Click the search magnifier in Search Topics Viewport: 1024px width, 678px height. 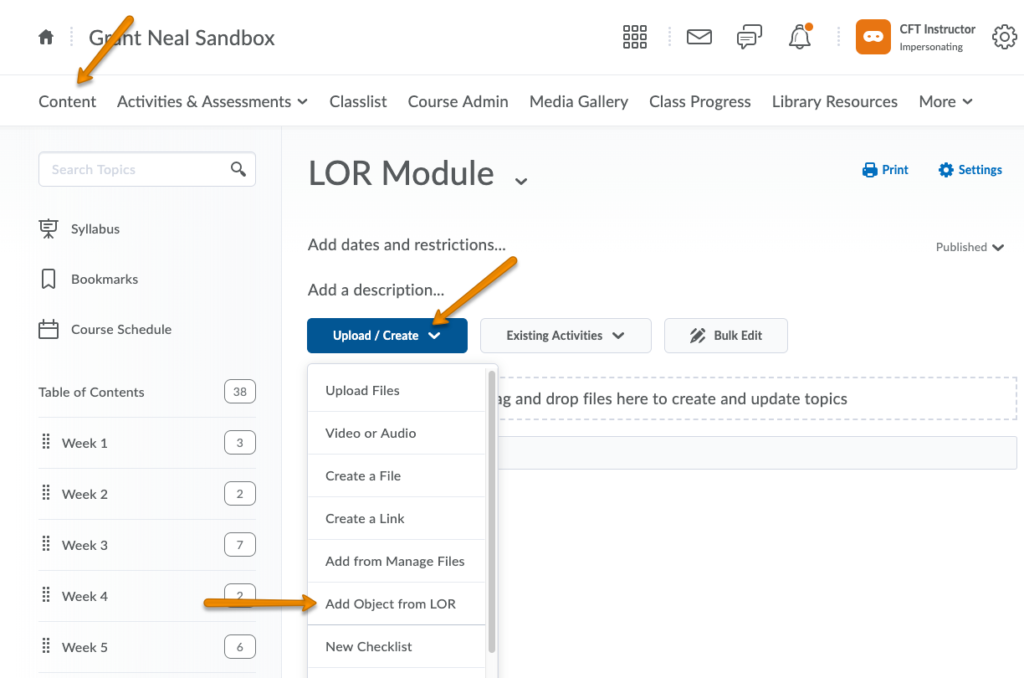(x=238, y=169)
